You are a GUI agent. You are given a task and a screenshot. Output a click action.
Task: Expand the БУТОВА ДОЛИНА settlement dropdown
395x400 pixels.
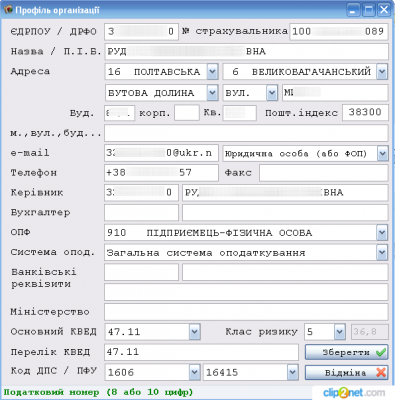pyautogui.click(x=212, y=93)
